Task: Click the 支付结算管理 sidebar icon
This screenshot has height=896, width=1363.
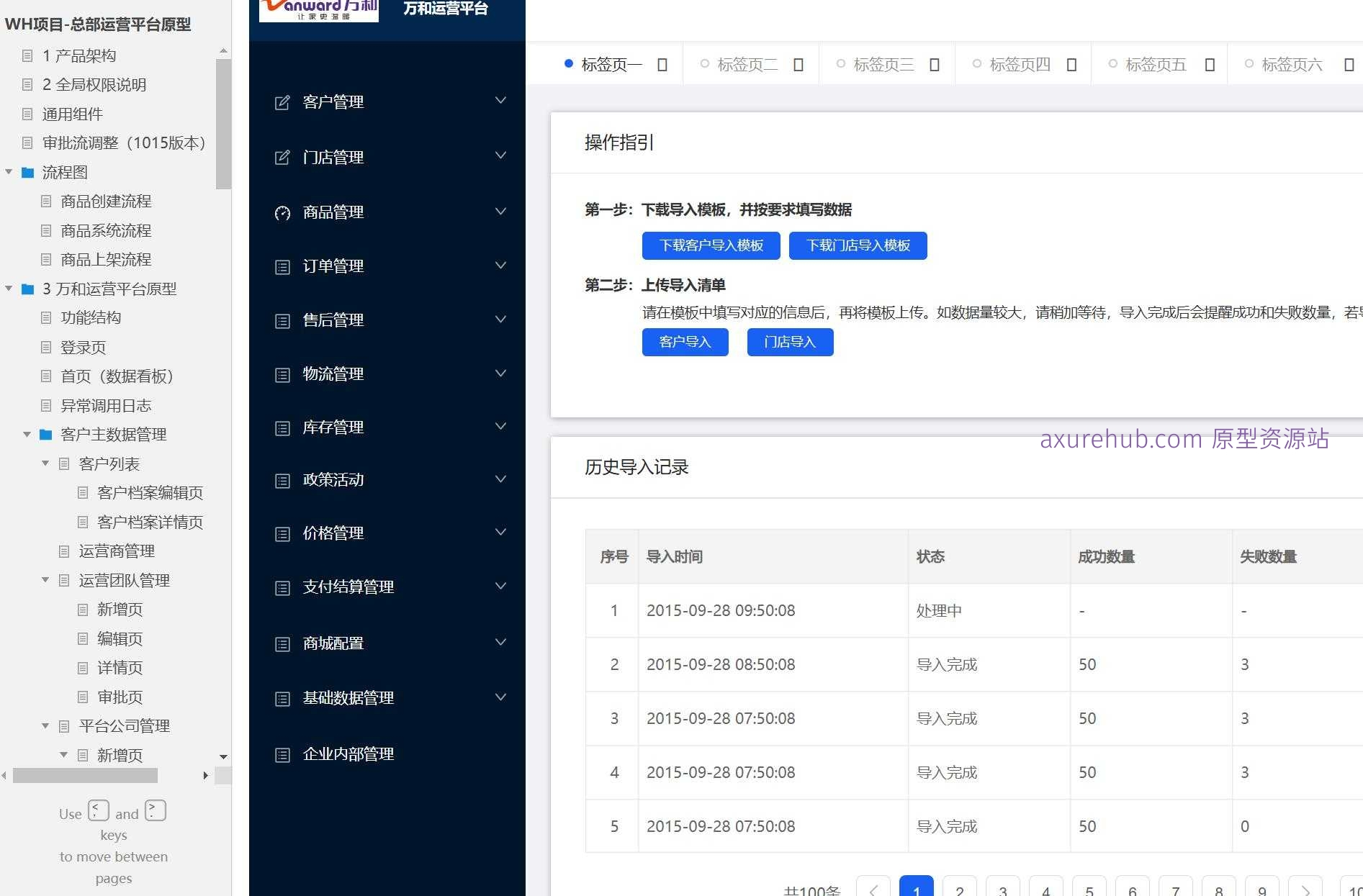Action: pyautogui.click(x=282, y=587)
